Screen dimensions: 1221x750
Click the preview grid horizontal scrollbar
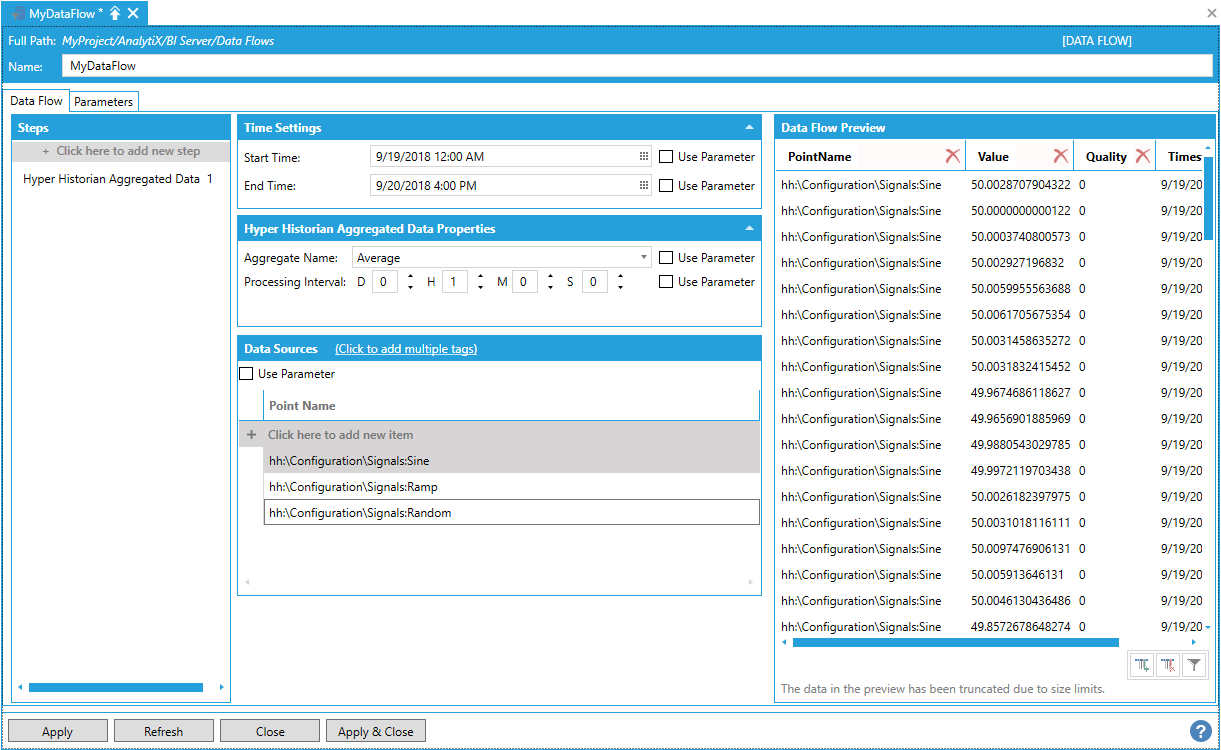click(x=955, y=642)
